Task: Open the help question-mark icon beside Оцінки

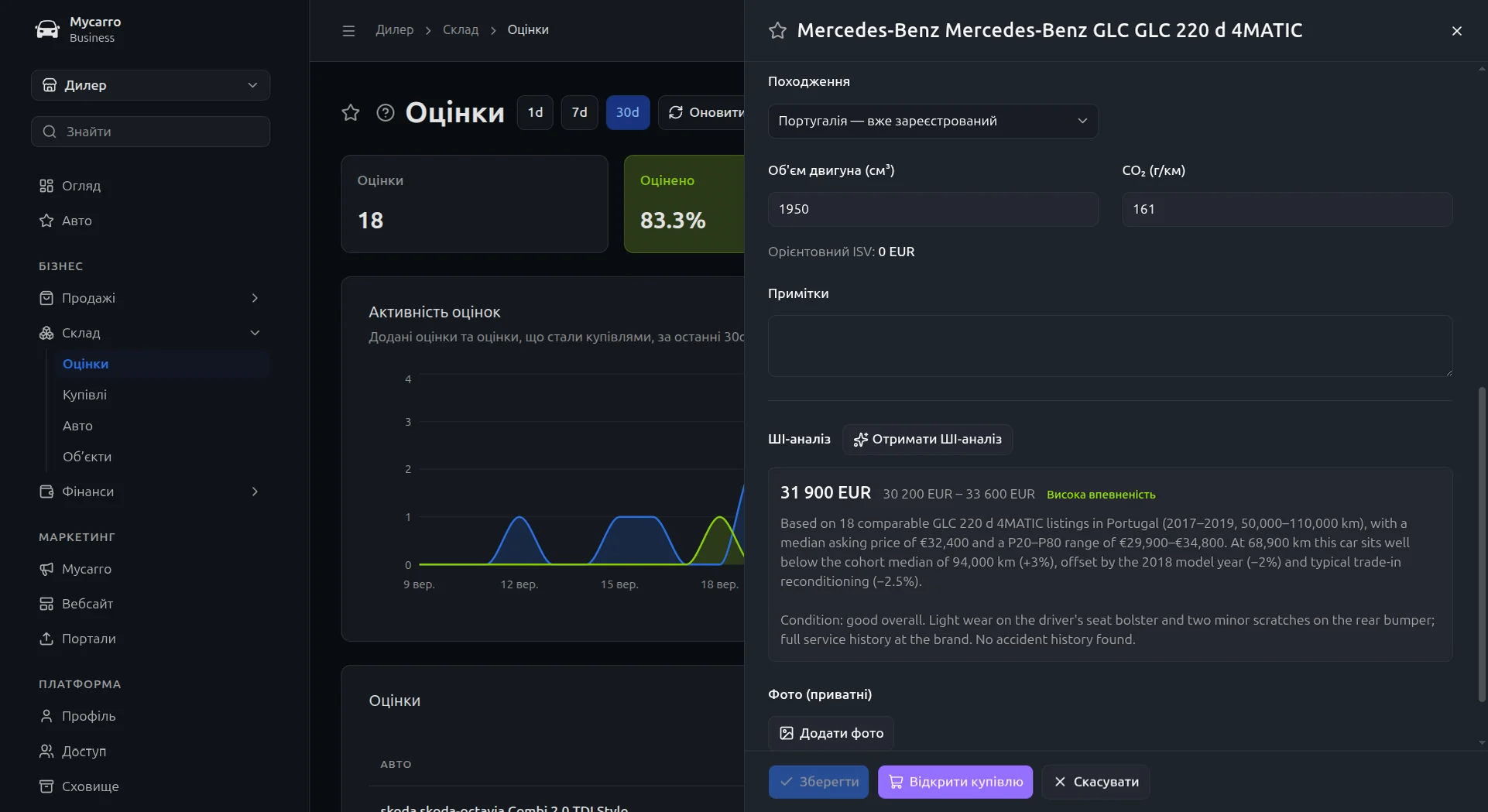Action: (386, 113)
